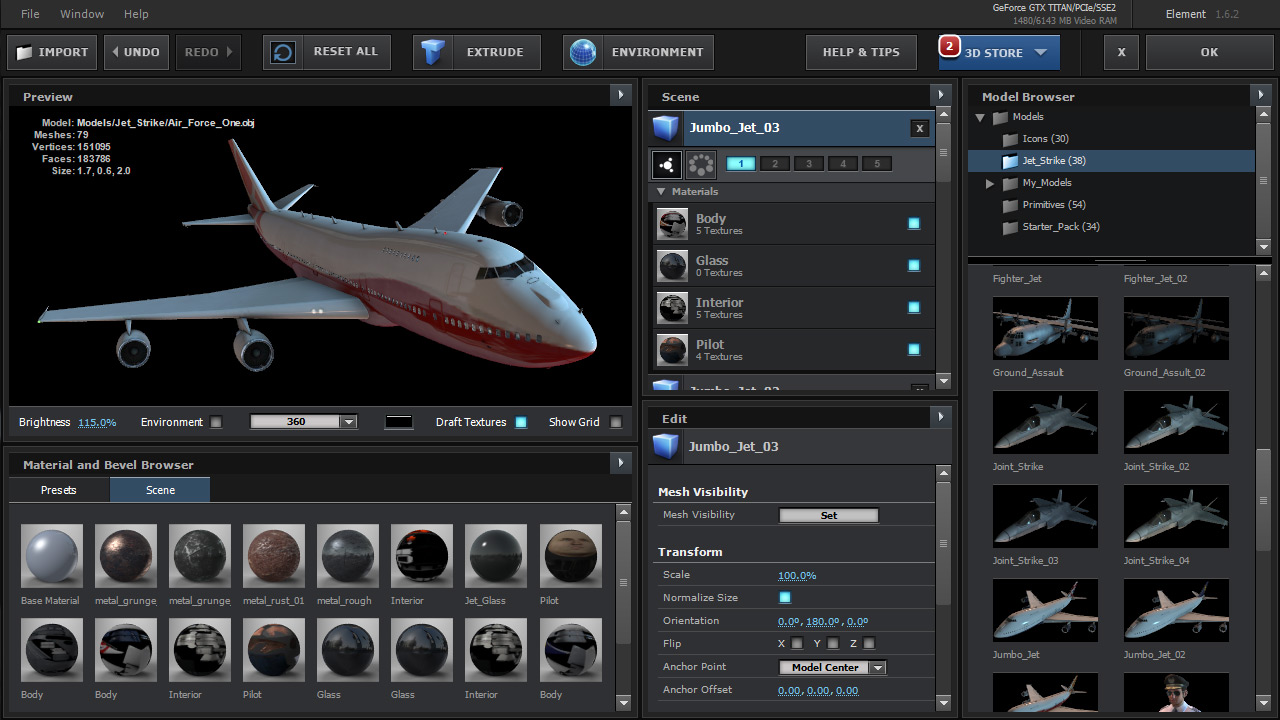Switch to the Presets tab
1280x720 pixels.
click(59, 490)
